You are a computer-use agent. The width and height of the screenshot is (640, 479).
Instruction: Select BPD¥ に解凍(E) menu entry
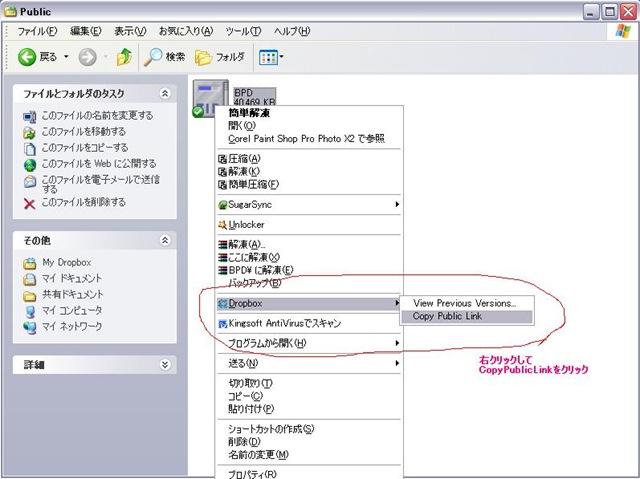point(309,270)
